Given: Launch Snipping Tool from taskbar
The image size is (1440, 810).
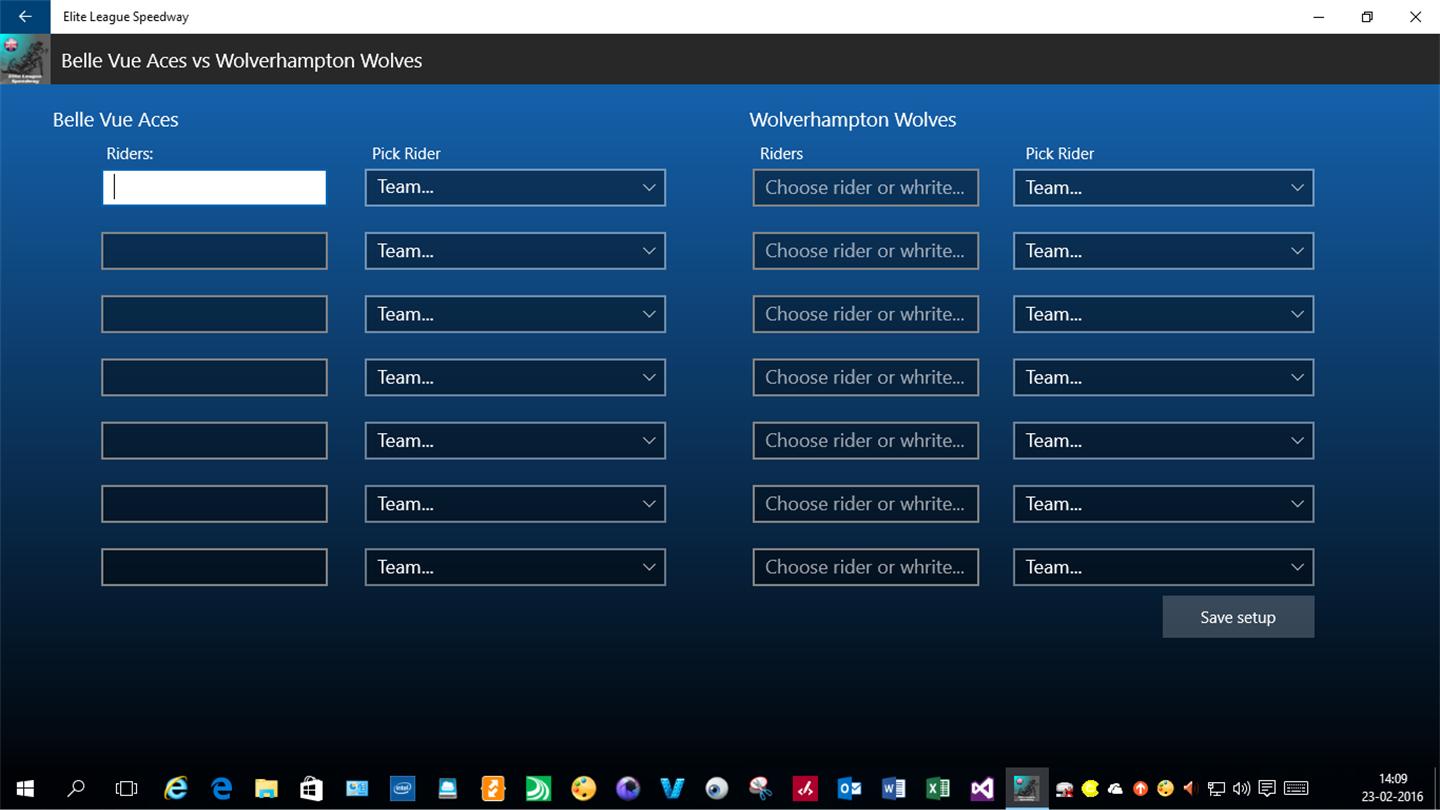Looking at the screenshot, I should (761, 789).
